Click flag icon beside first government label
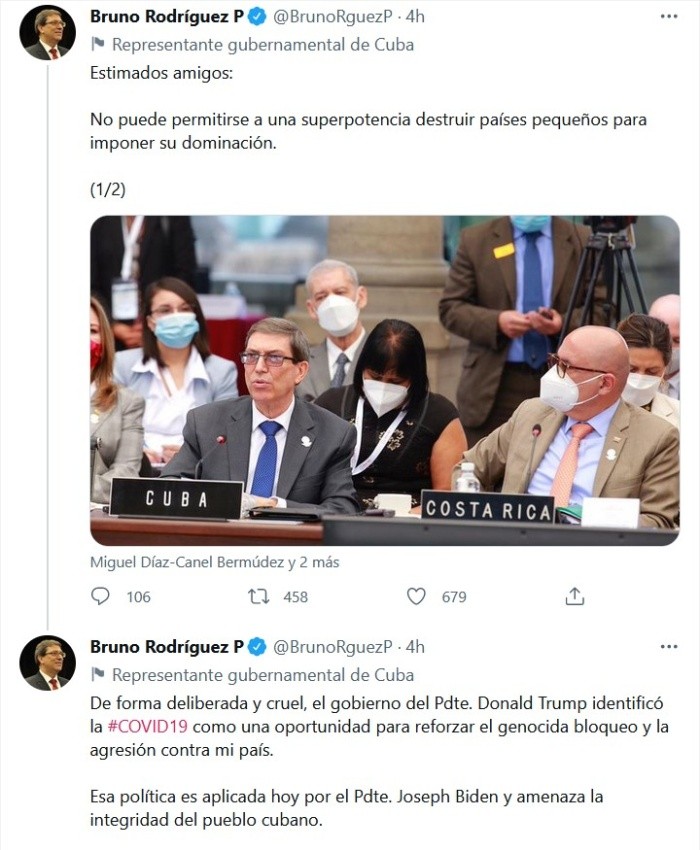This screenshot has height=850, width=700. 98,44
